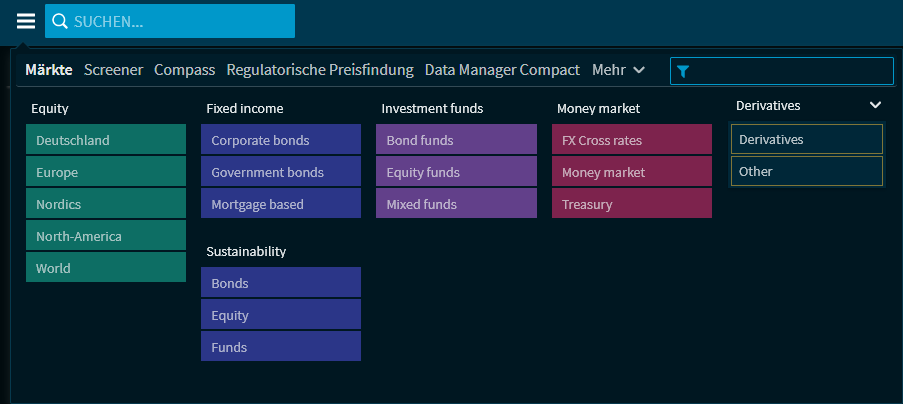Focus the market filter input box

[x=790, y=71]
